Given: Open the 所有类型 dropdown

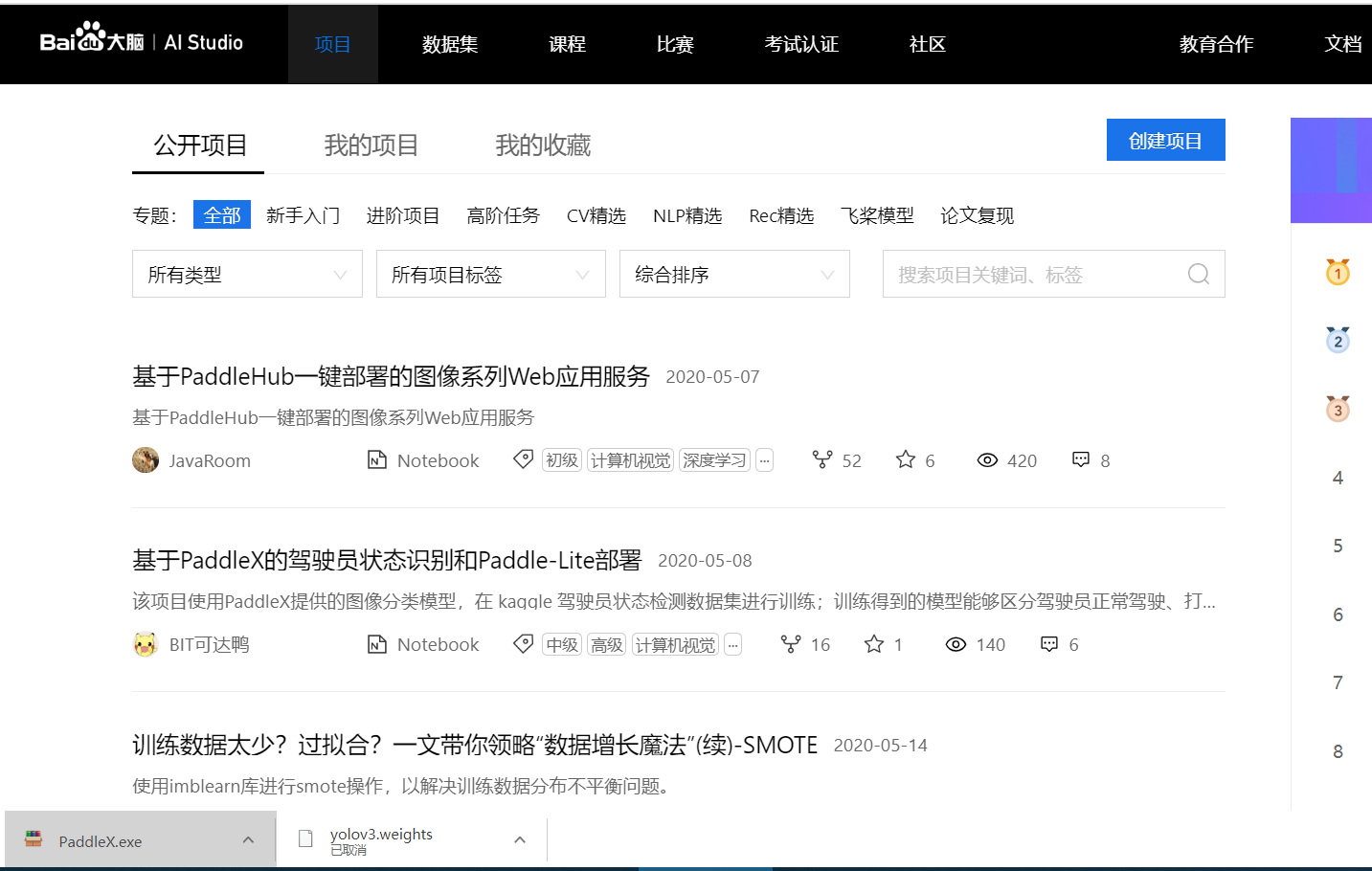Looking at the screenshot, I should (x=247, y=274).
